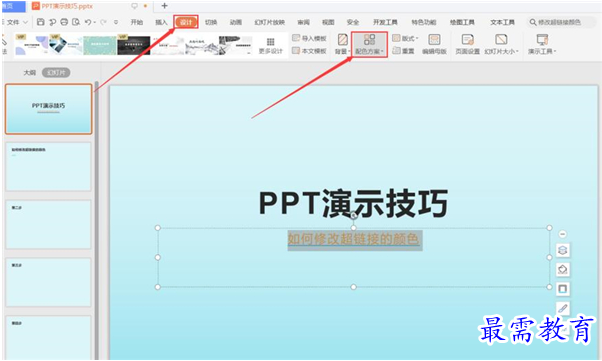Expand the undo history dropdown arrow
Image resolution: width=602 pixels, height=361 pixels.
[95, 23]
